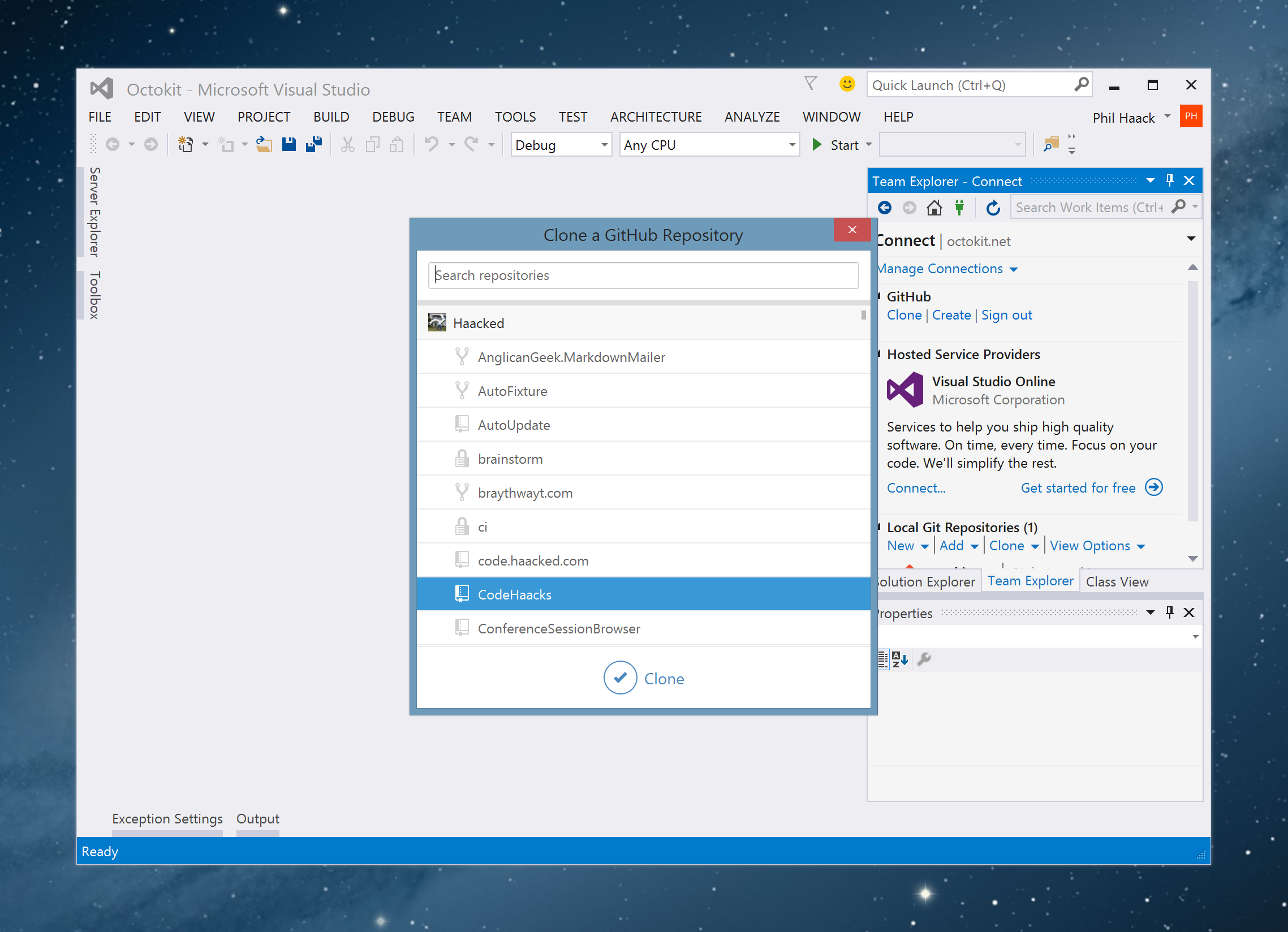Click the green Connect plug icon

coord(959,208)
